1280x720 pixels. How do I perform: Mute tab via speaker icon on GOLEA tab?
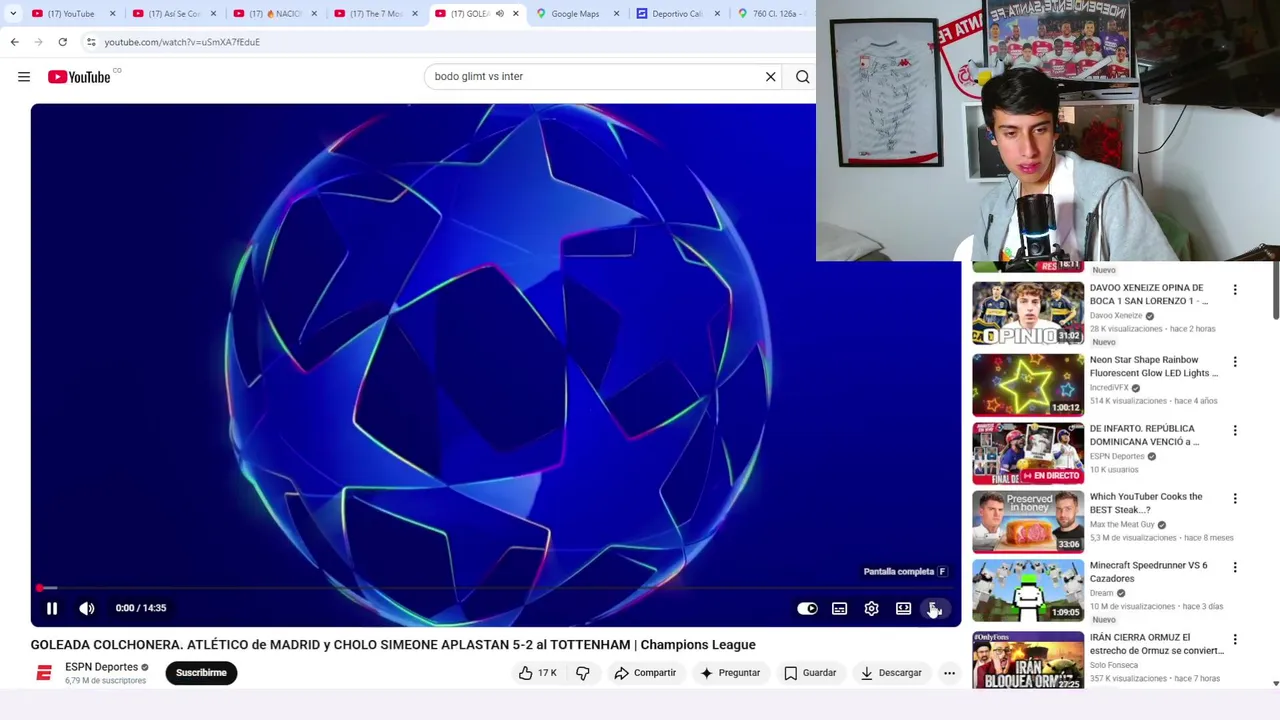(499, 14)
